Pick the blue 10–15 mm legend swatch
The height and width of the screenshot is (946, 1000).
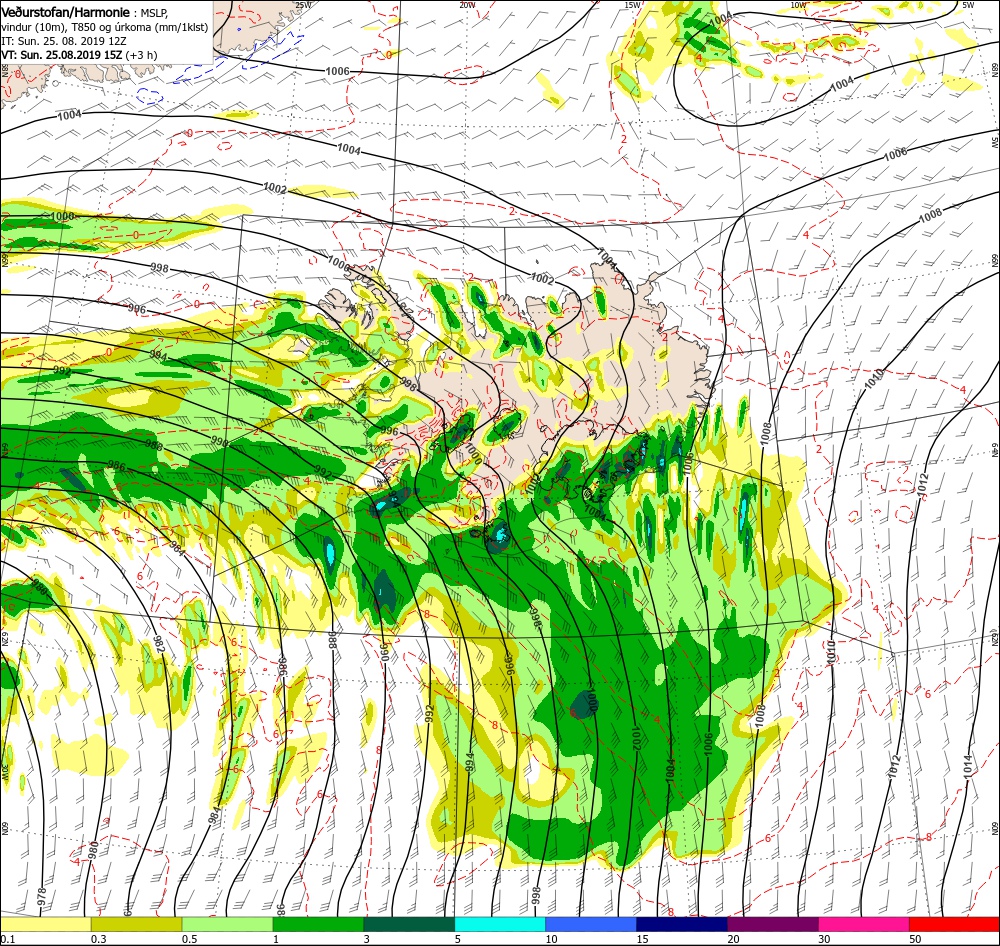(x=591, y=924)
